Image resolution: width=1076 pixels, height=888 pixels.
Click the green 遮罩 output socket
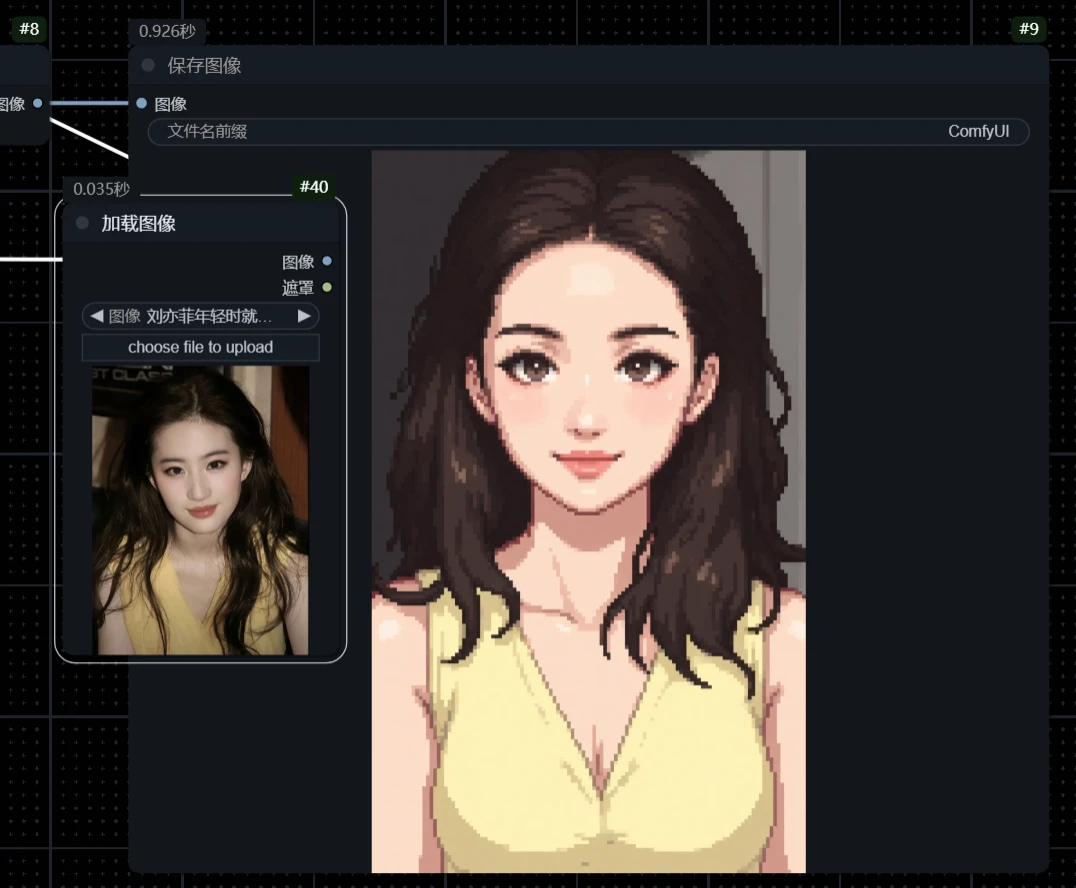pos(327,286)
